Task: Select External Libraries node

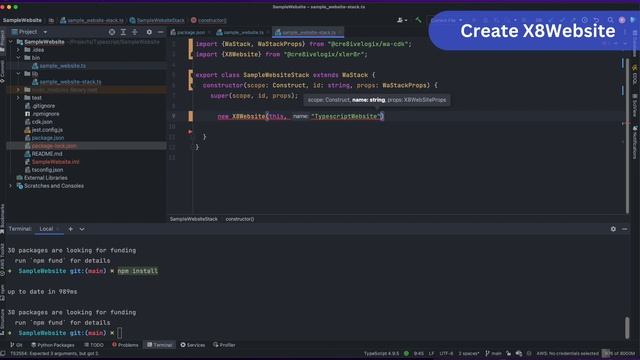Action: click(45, 178)
